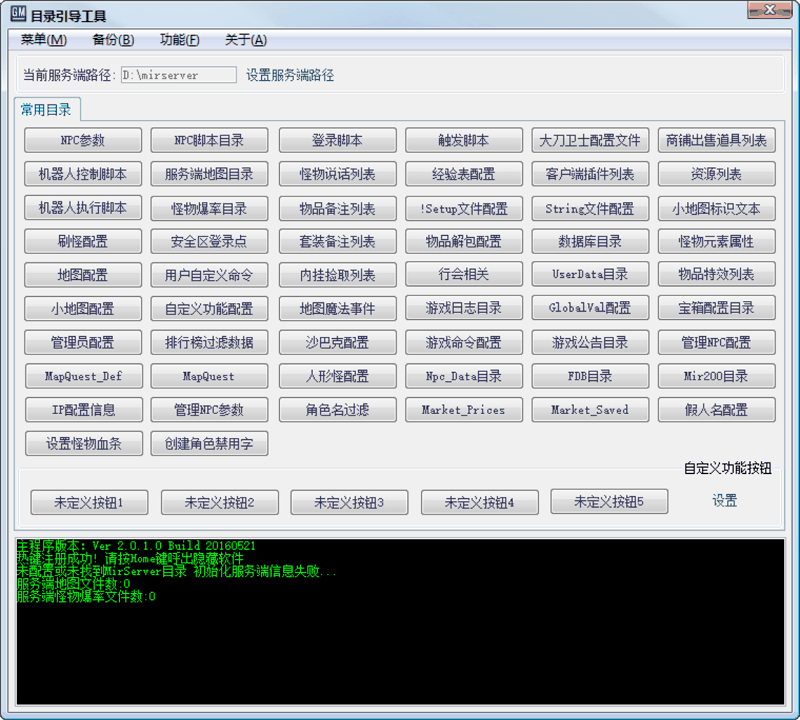800x720 pixels.
Task: Click the GM icon in the title bar
Action: pyautogui.click(x=14, y=12)
